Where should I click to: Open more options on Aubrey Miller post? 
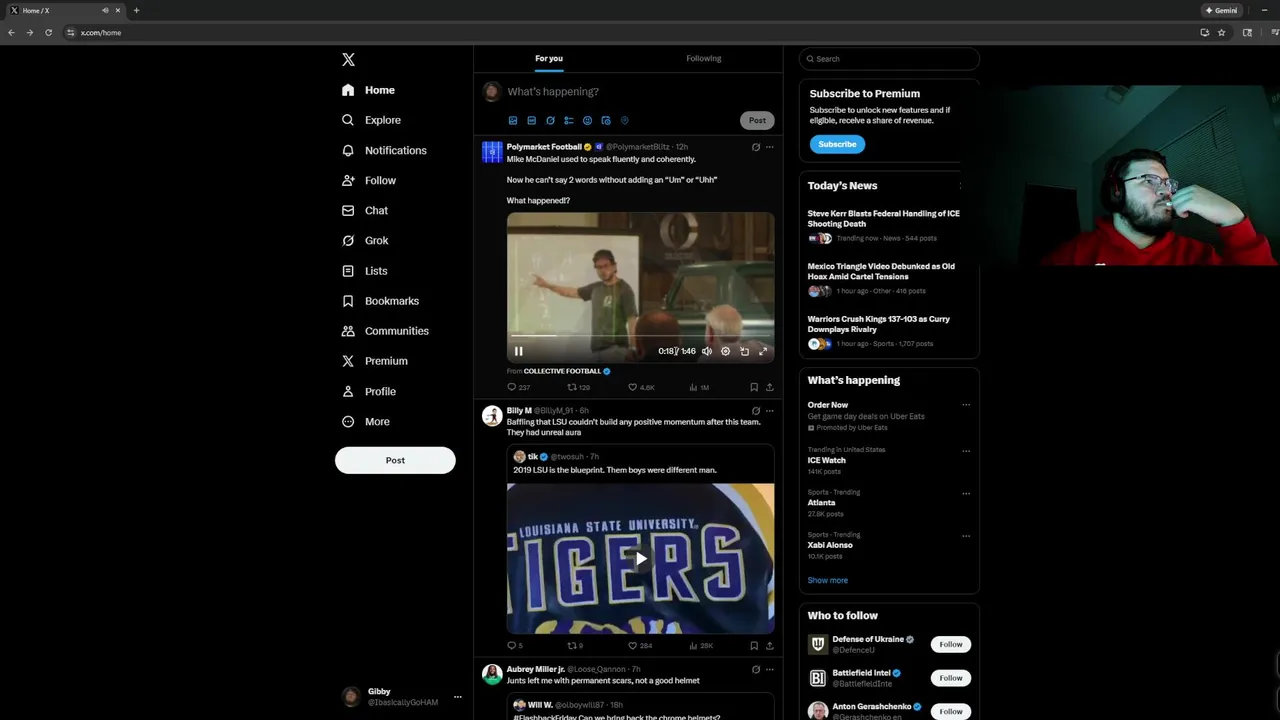click(769, 669)
